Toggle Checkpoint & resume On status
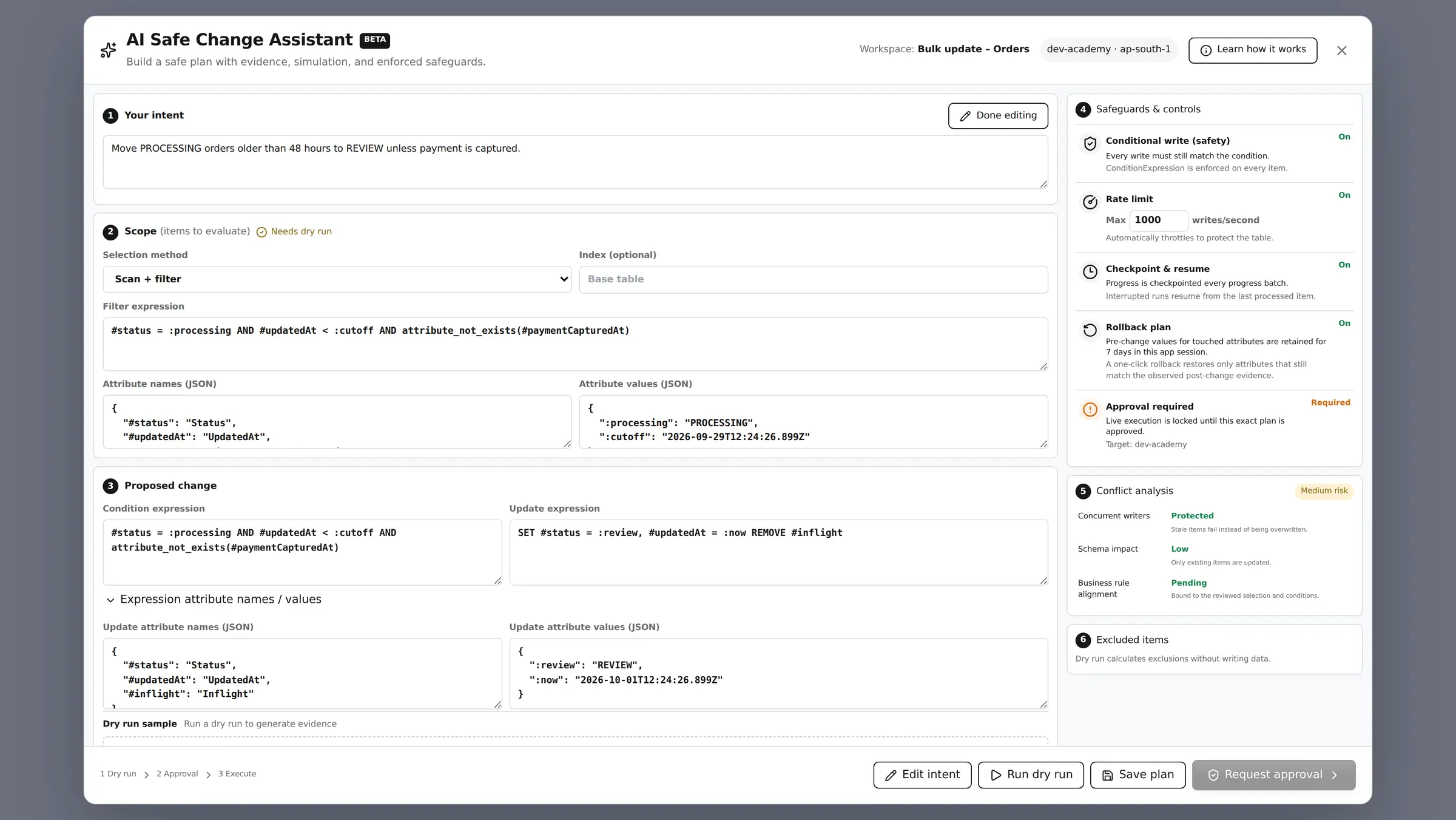The height and width of the screenshot is (820, 1456). point(1344,265)
